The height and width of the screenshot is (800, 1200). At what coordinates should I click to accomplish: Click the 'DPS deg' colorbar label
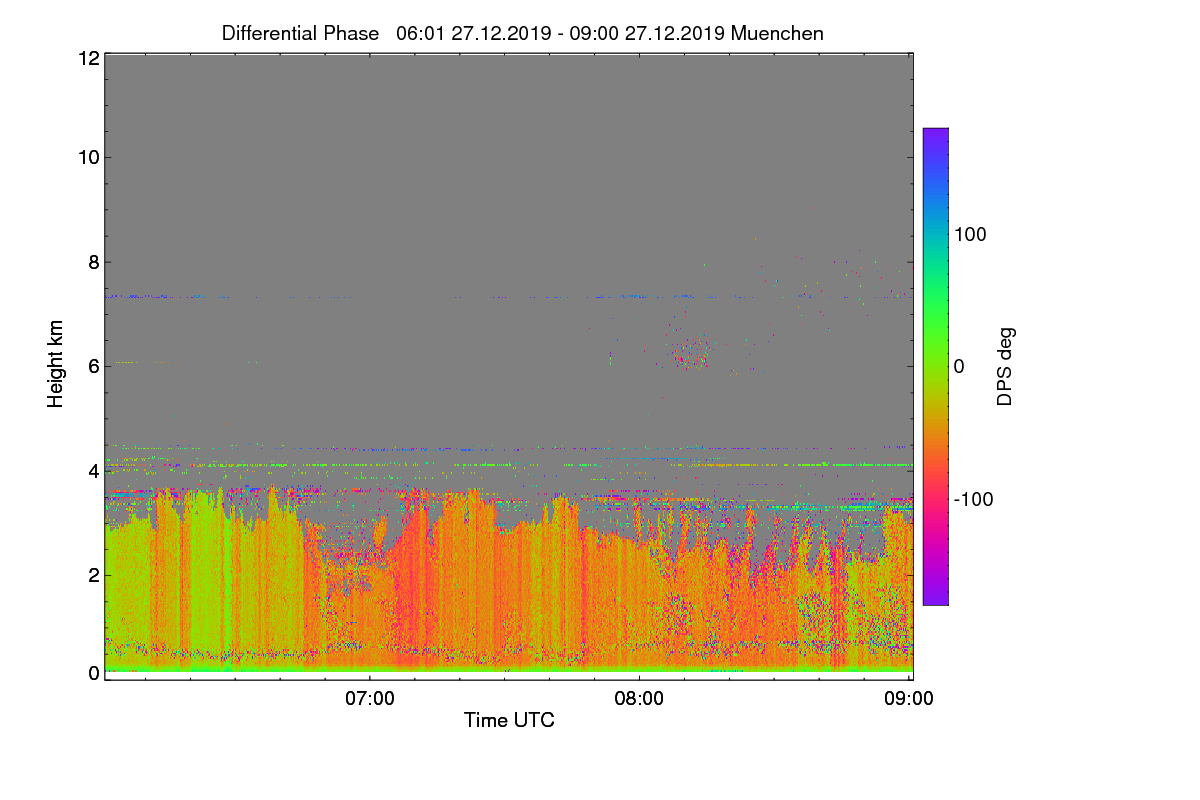coord(1005,366)
